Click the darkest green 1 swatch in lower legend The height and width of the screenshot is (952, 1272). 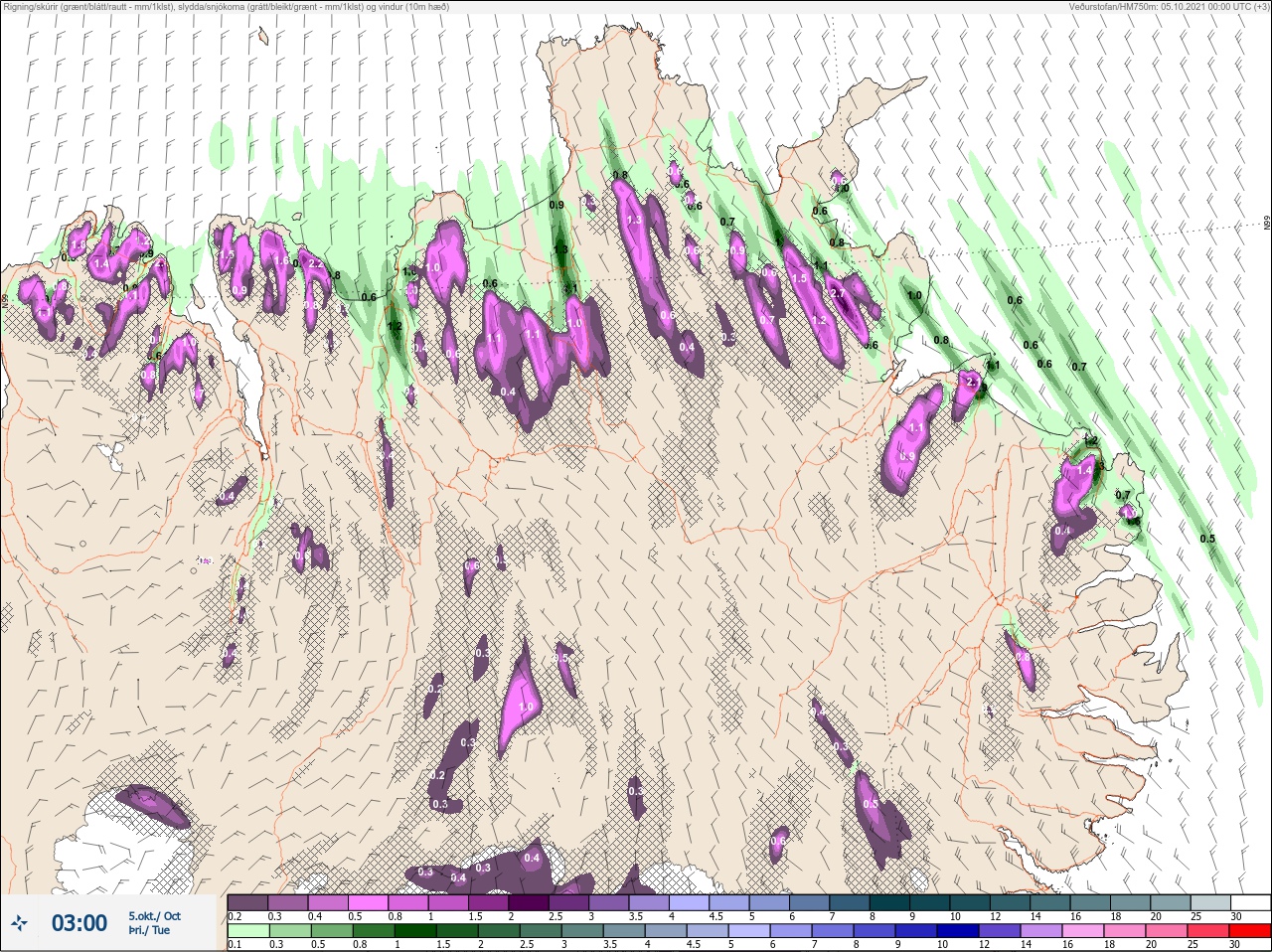415,930
